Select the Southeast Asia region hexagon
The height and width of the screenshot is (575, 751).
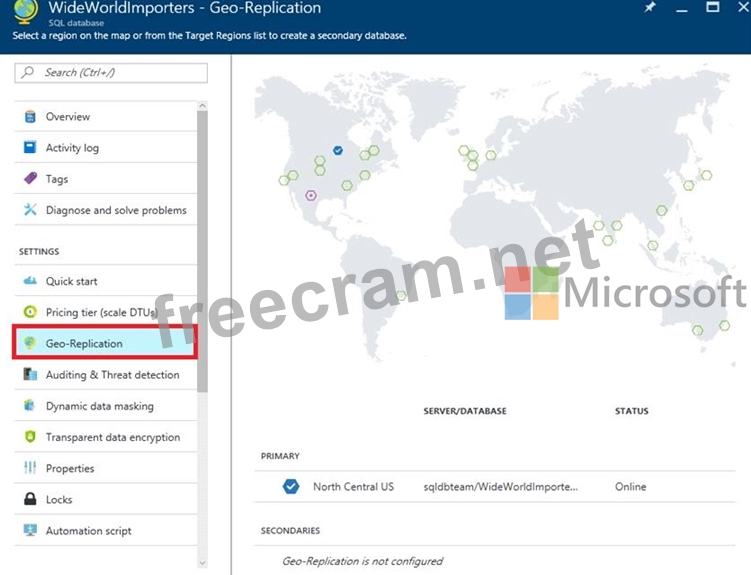(x=652, y=246)
